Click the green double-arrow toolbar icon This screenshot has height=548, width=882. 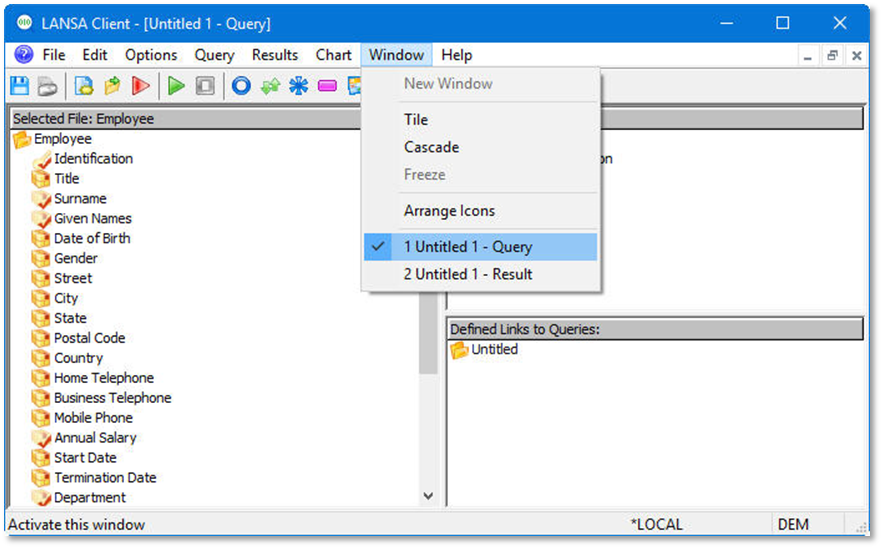271,86
